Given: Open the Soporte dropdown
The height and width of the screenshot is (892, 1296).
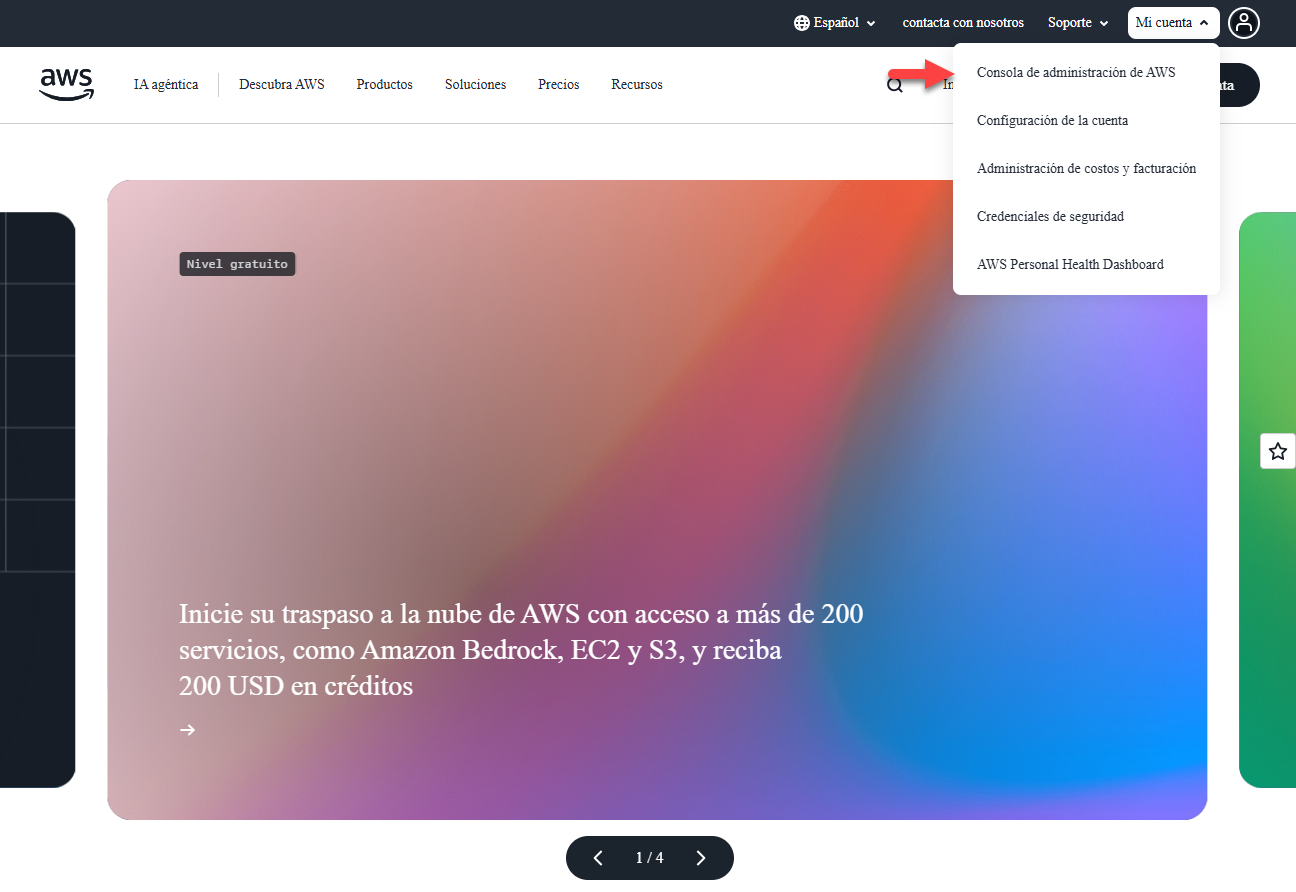Looking at the screenshot, I should click(1078, 23).
